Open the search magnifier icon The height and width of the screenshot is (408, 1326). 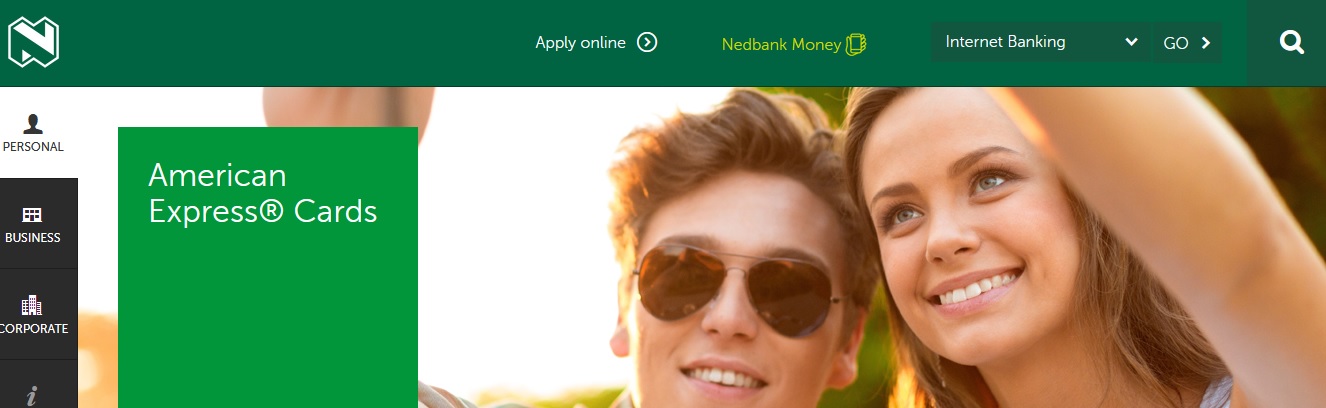click(1292, 42)
